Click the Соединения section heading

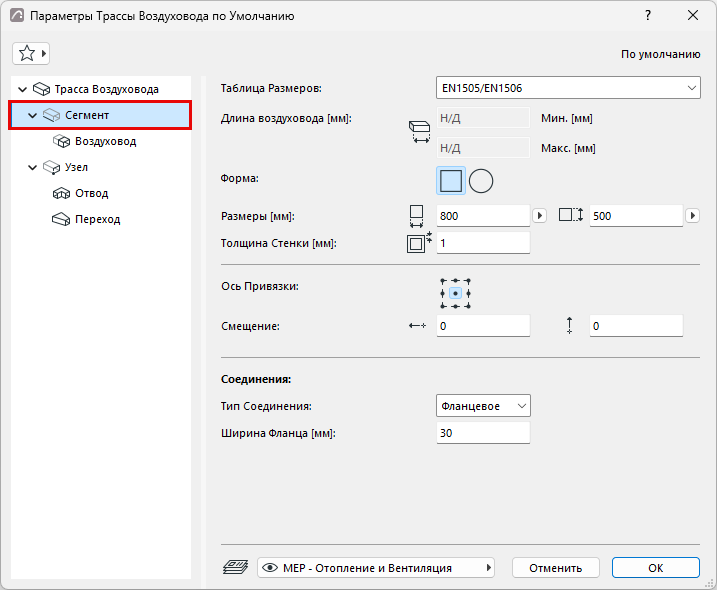pos(256,379)
